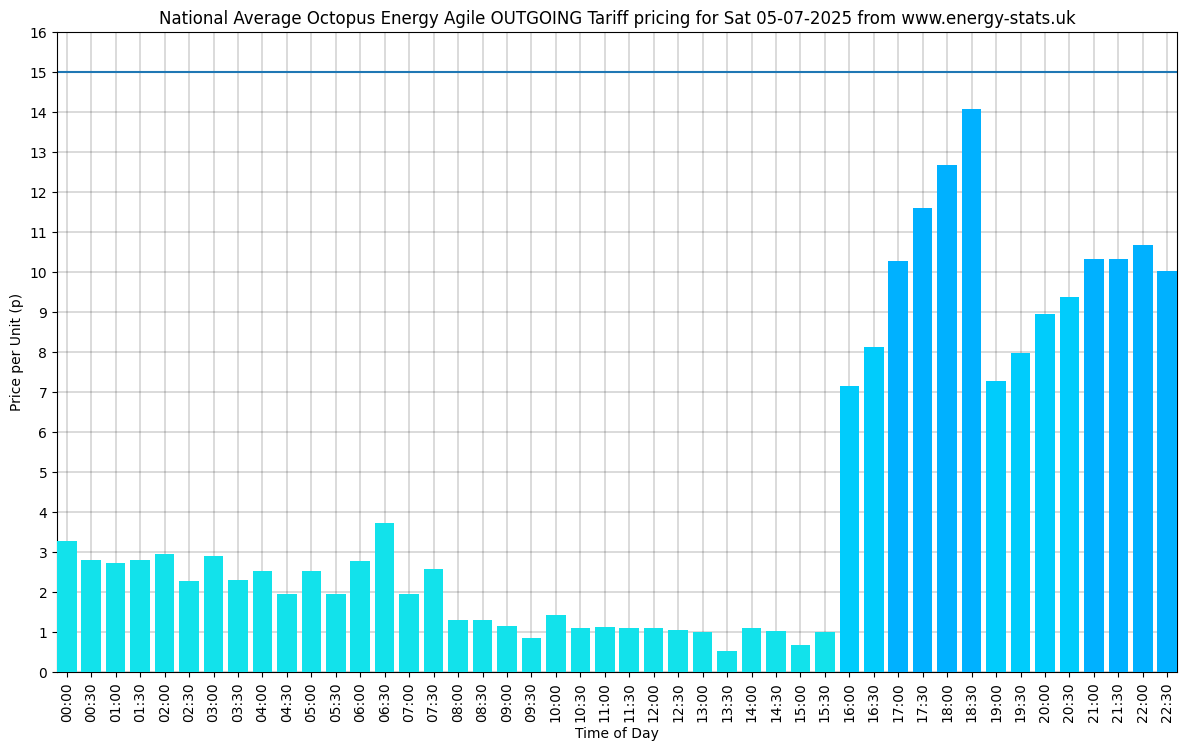The image size is (1187, 751).
Task: Click the 16:00 price bar
Action: click(x=849, y=529)
